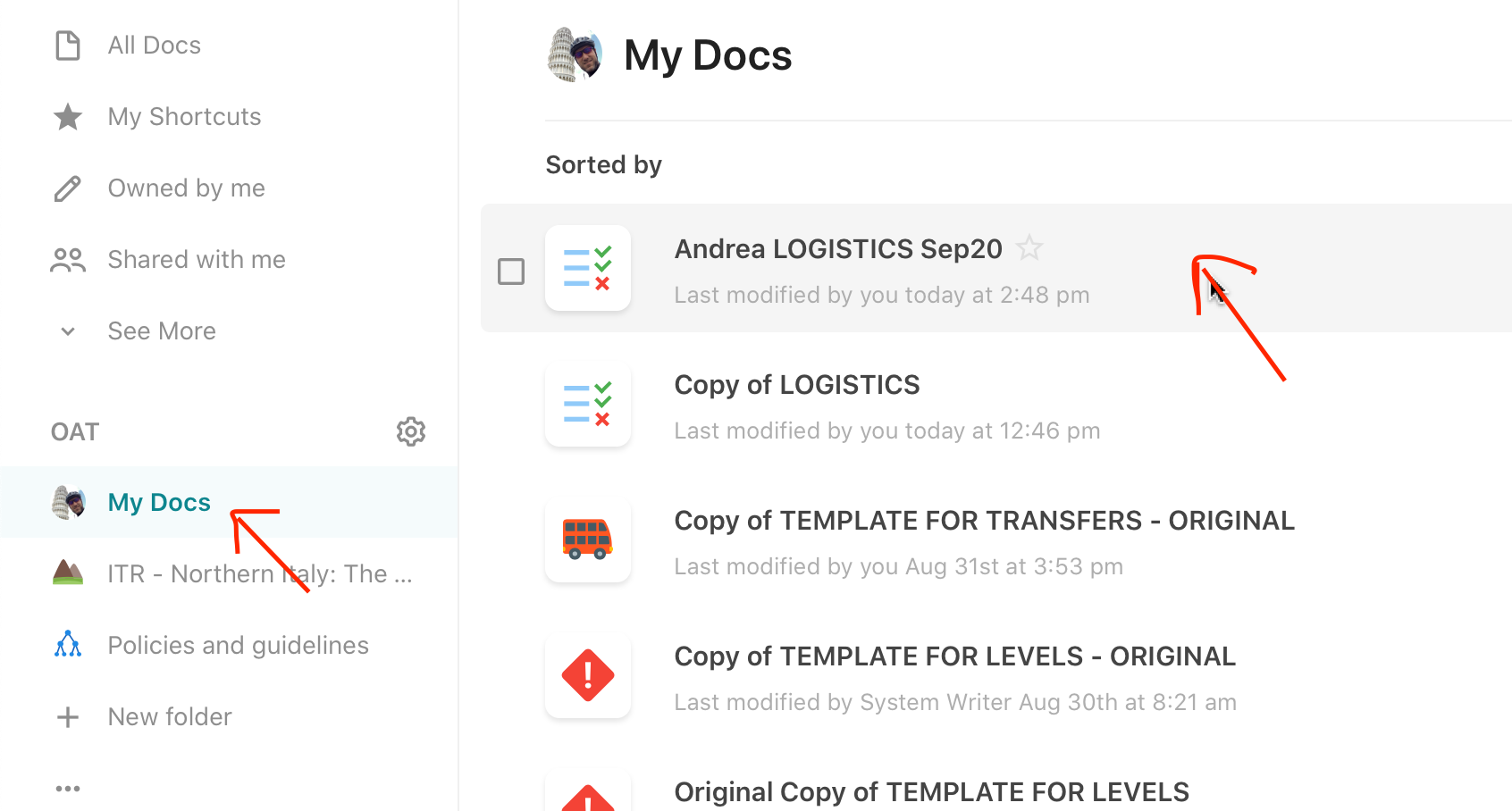Click My Docs avatar in sidebar
Viewport: 1512px width, 811px height.
point(69,502)
